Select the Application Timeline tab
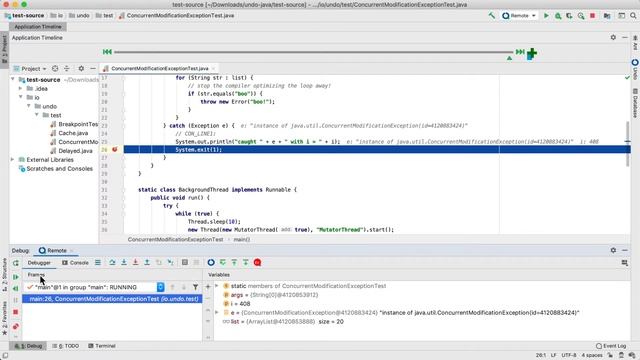The height and width of the screenshot is (360, 640). [38, 27]
